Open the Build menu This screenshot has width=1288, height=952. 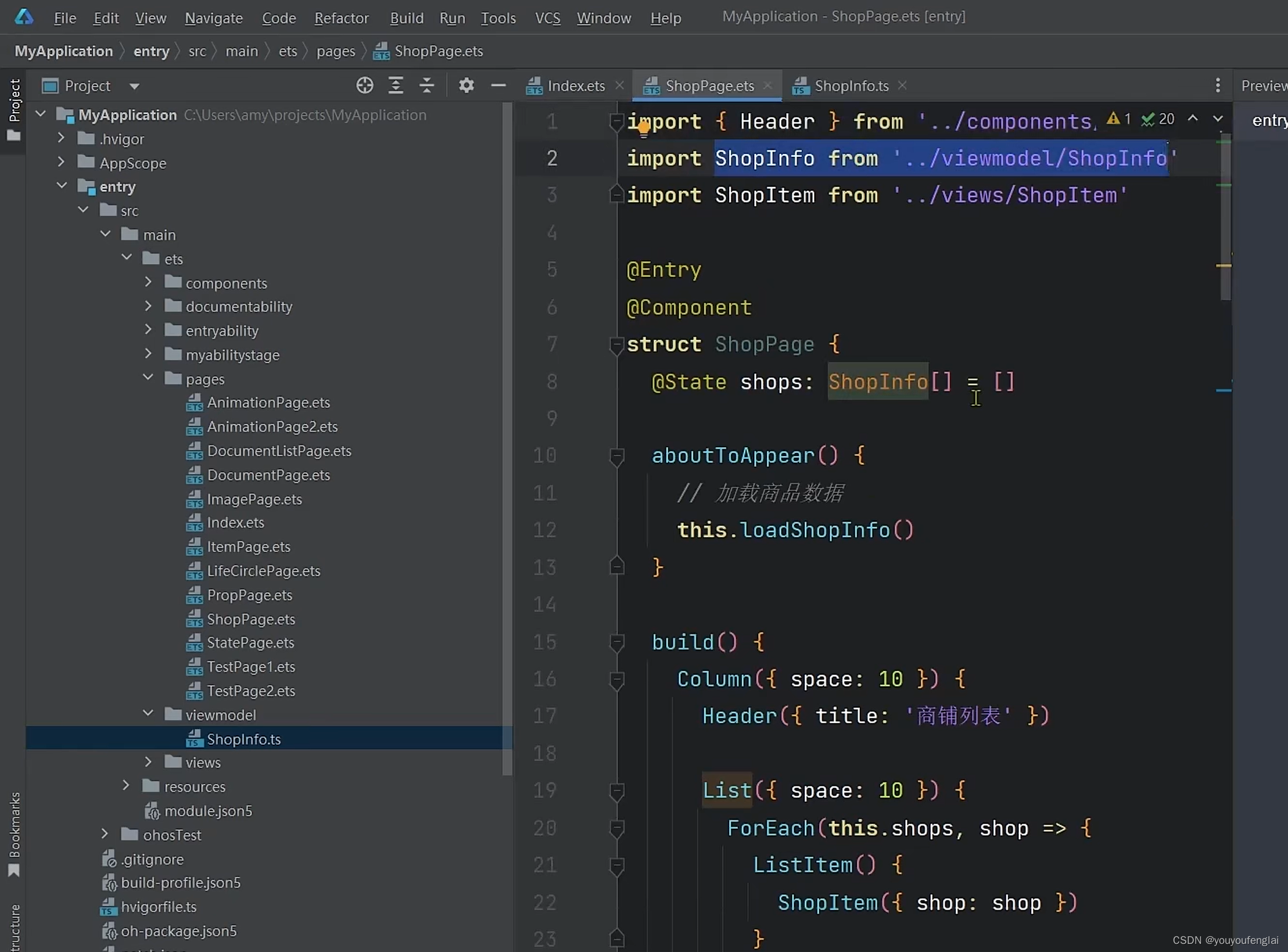coord(407,18)
